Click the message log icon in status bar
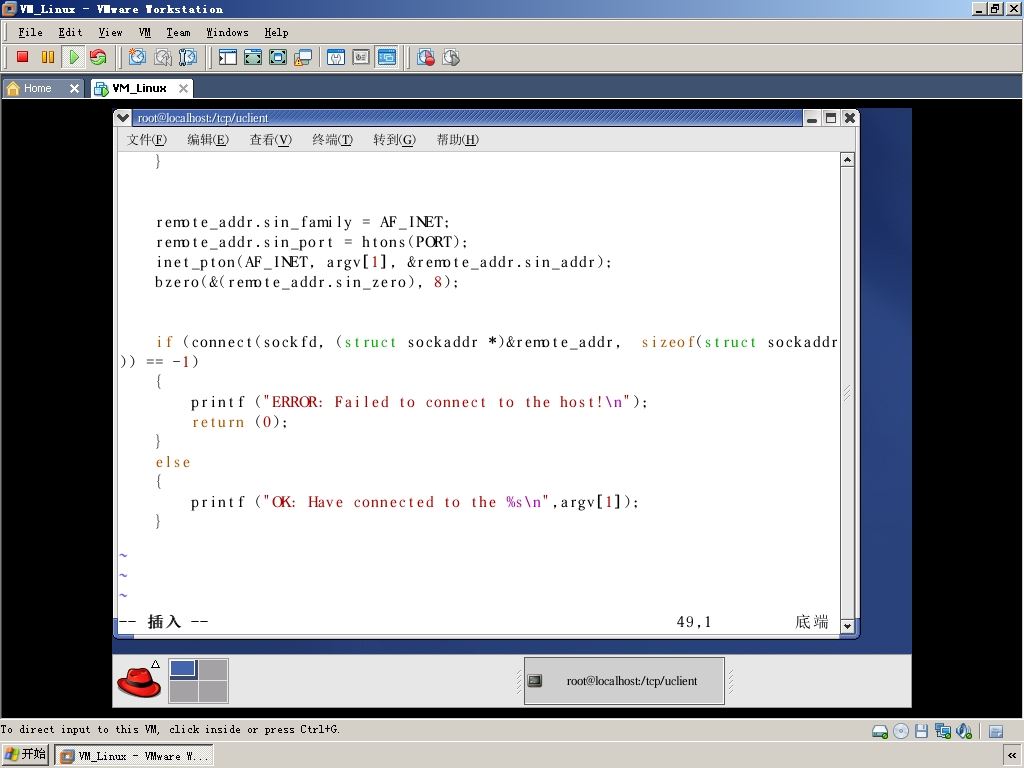This screenshot has height=768, width=1024. click(996, 731)
